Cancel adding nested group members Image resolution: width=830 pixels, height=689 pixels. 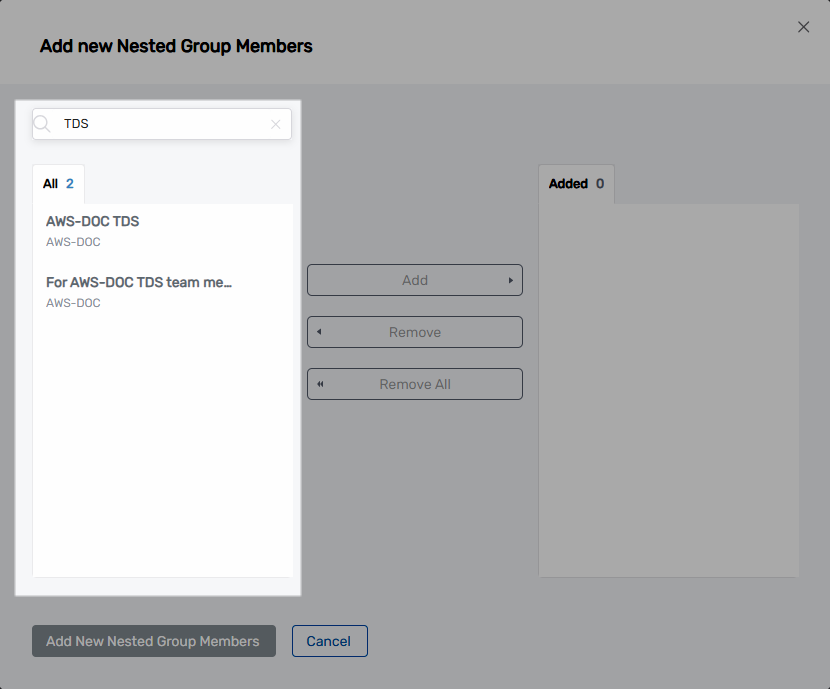point(329,640)
